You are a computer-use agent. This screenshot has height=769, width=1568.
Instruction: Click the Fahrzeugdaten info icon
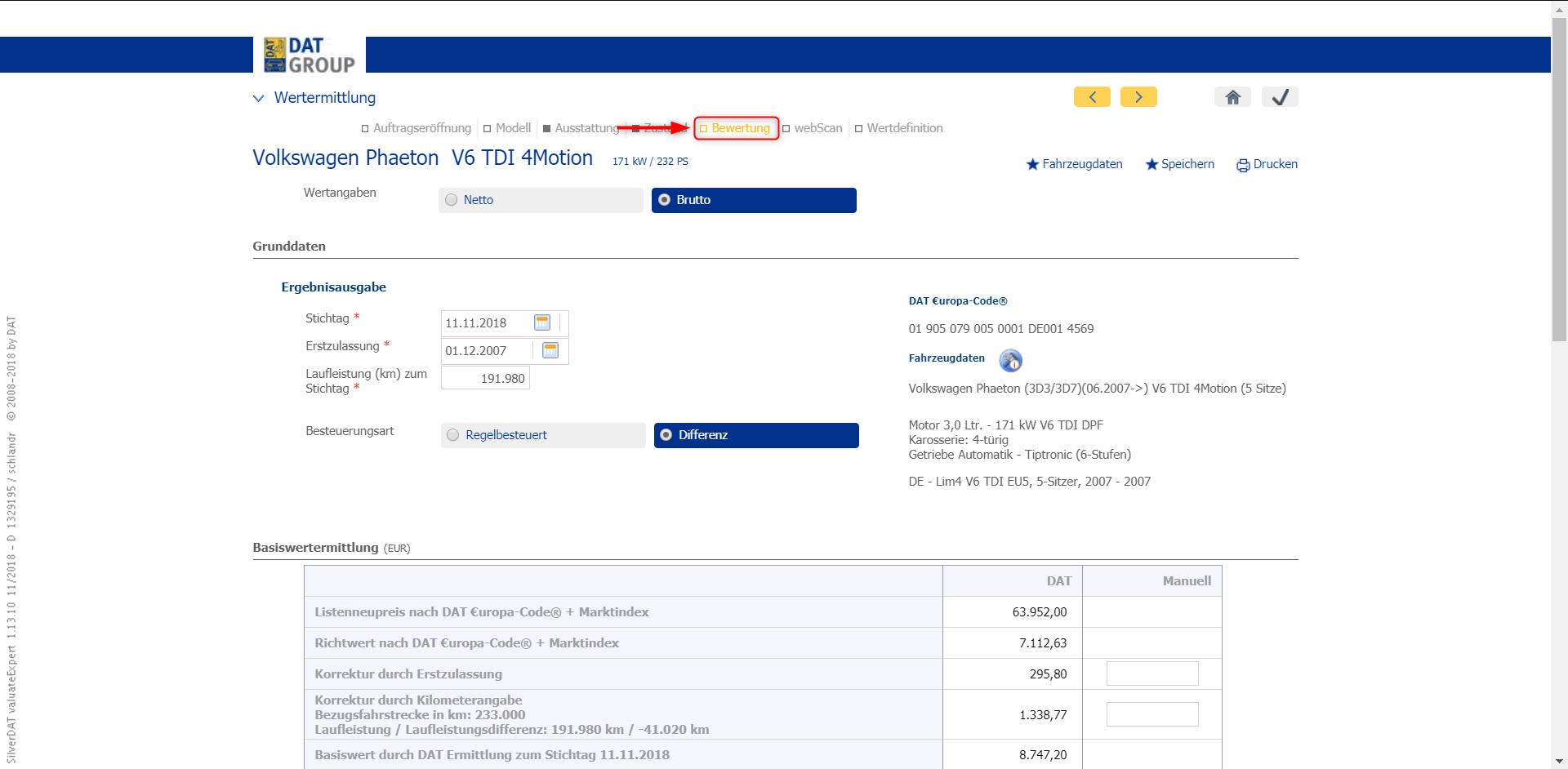(1010, 360)
